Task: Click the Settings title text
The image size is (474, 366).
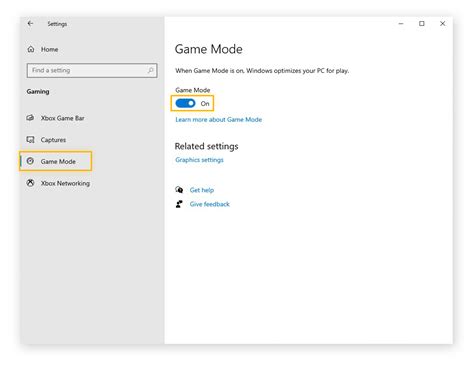Action: 57,24
